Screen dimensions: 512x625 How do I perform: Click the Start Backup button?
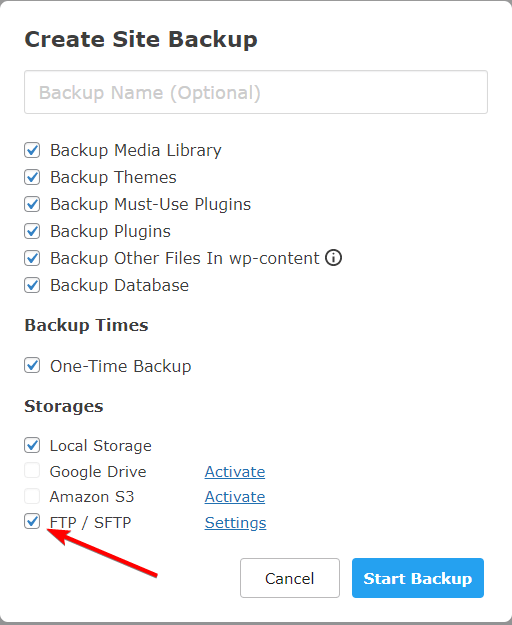[x=418, y=578]
